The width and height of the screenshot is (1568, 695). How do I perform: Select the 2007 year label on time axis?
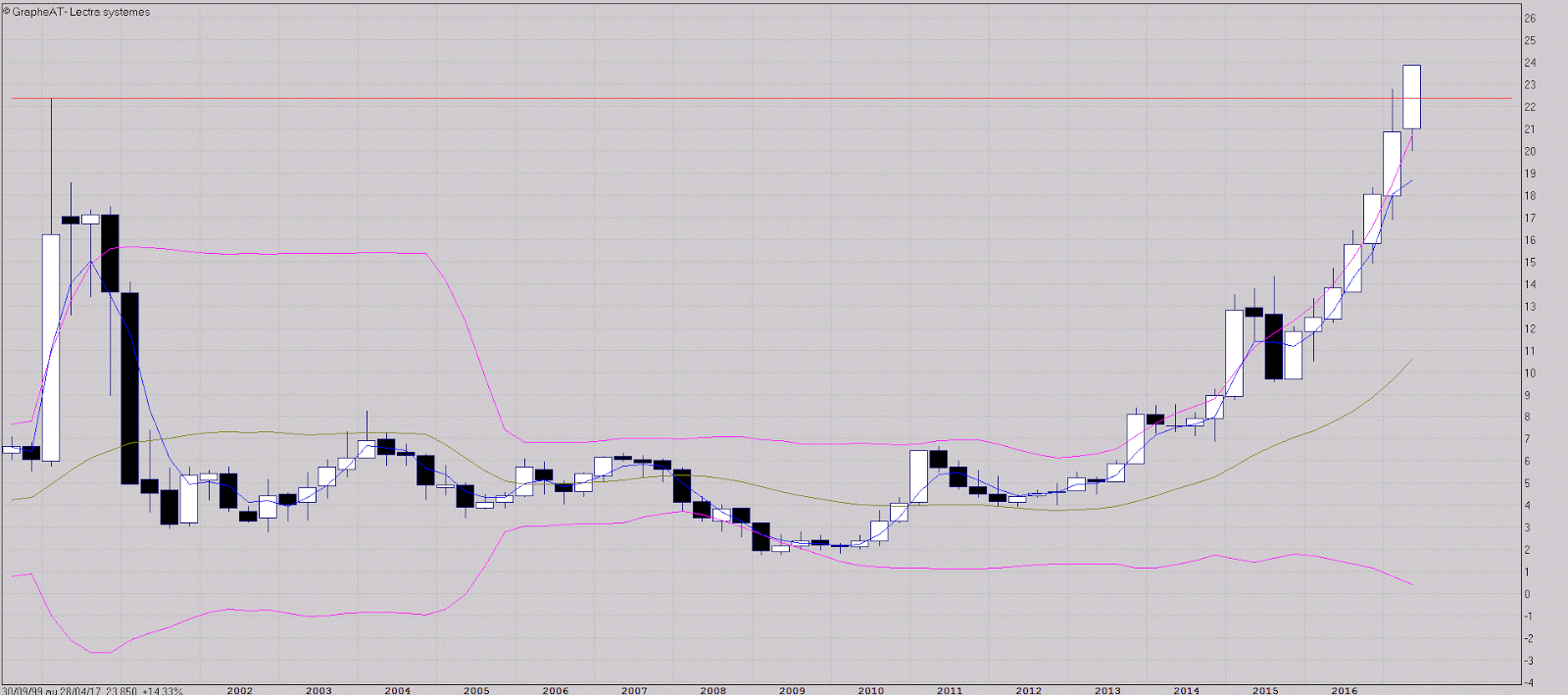tap(634, 691)
